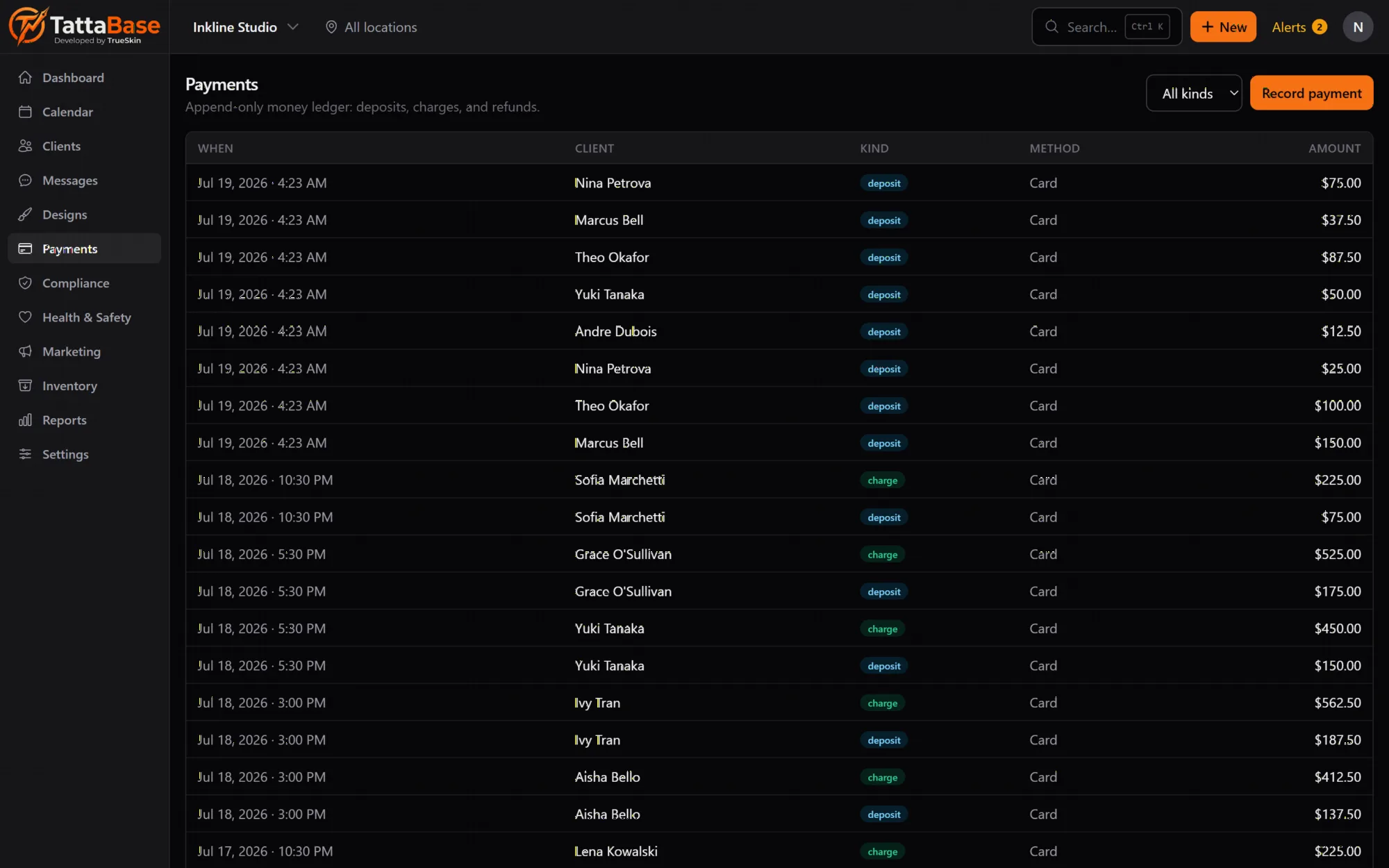Click the WHEN column header
The height and width of the screenshot is (868, 1389).
tap(215, 149)
